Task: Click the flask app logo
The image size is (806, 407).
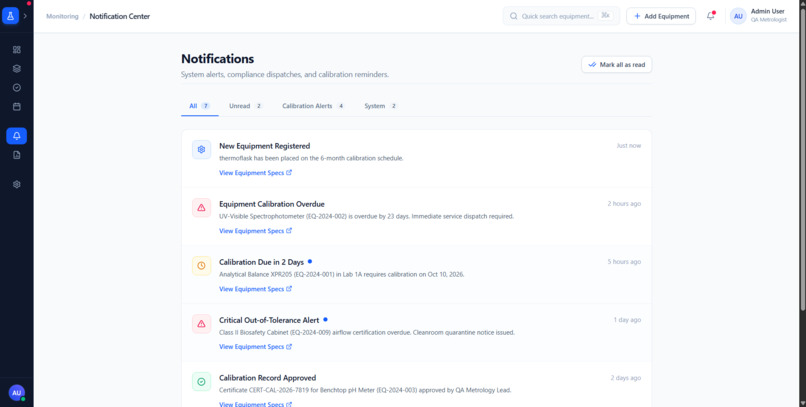Action: coord(10,16)
